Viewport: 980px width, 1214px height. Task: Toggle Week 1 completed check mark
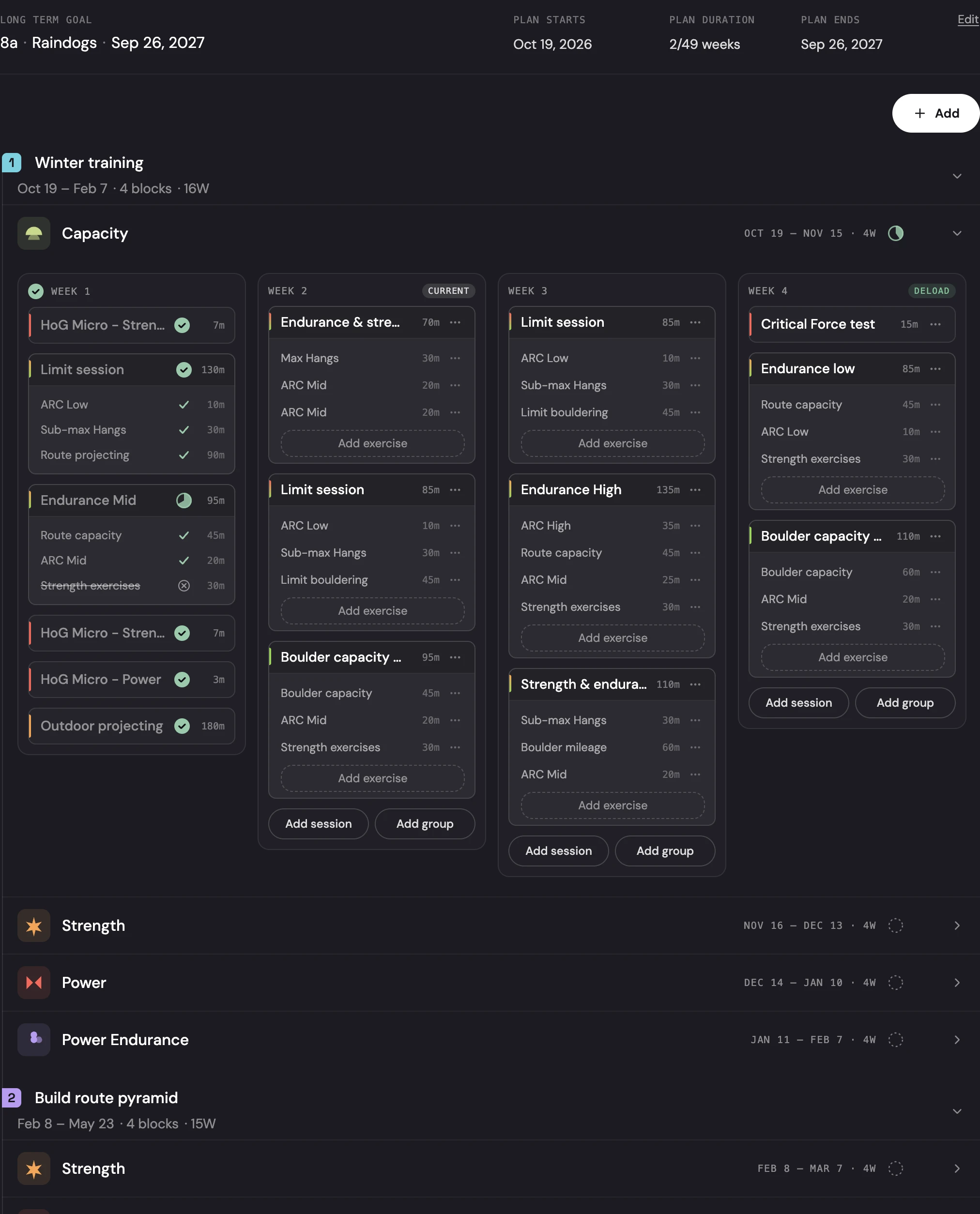pos(35,291)
